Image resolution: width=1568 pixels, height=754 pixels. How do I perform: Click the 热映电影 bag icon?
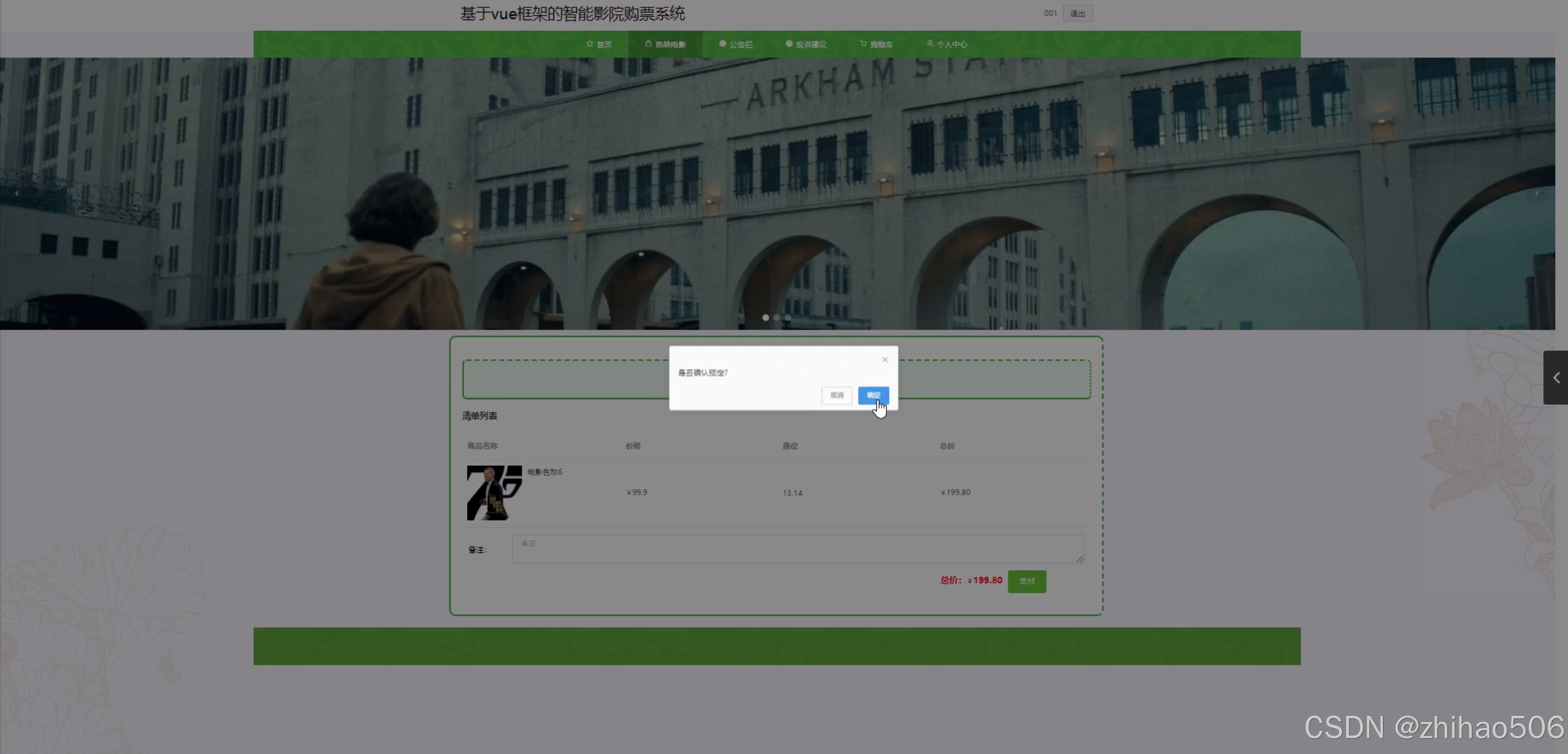[x=648, y=44]
